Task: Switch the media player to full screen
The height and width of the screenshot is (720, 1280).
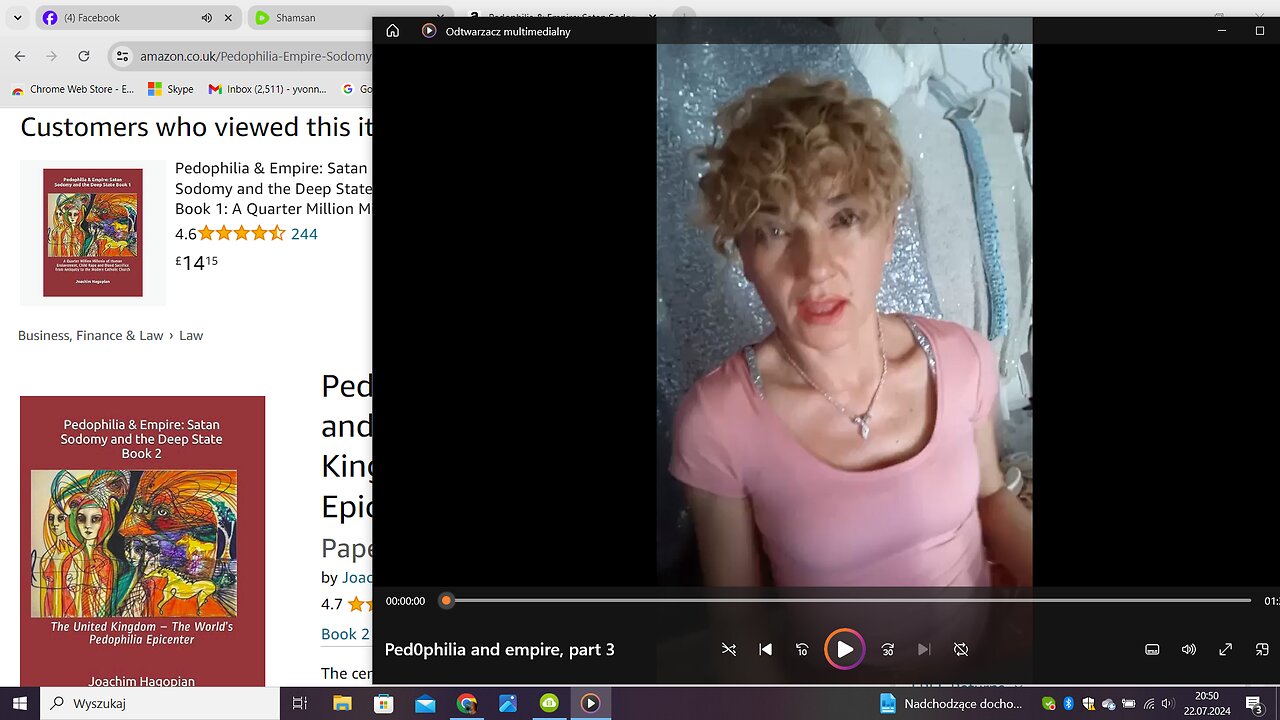Action: (x=1225, y=649)
